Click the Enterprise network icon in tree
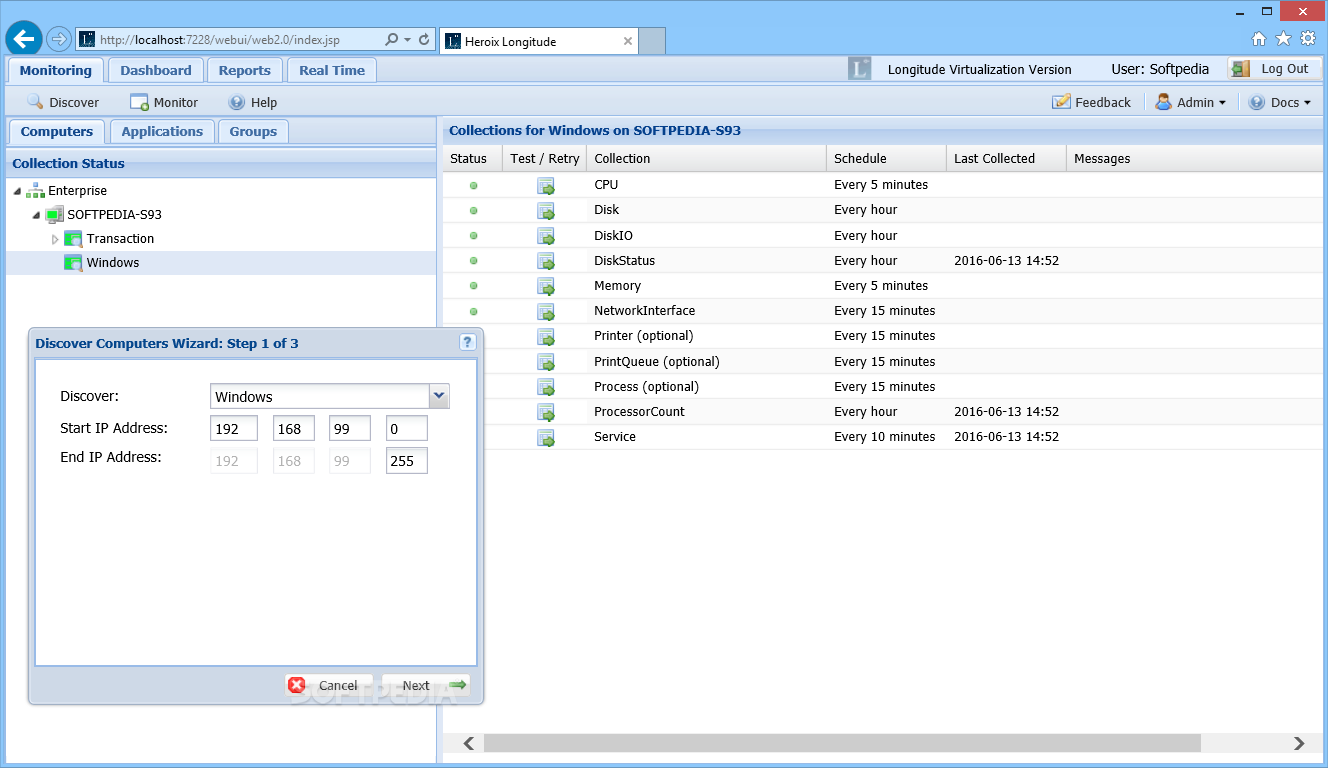Viewport: 1328px width, 768px height. [36, 190]
